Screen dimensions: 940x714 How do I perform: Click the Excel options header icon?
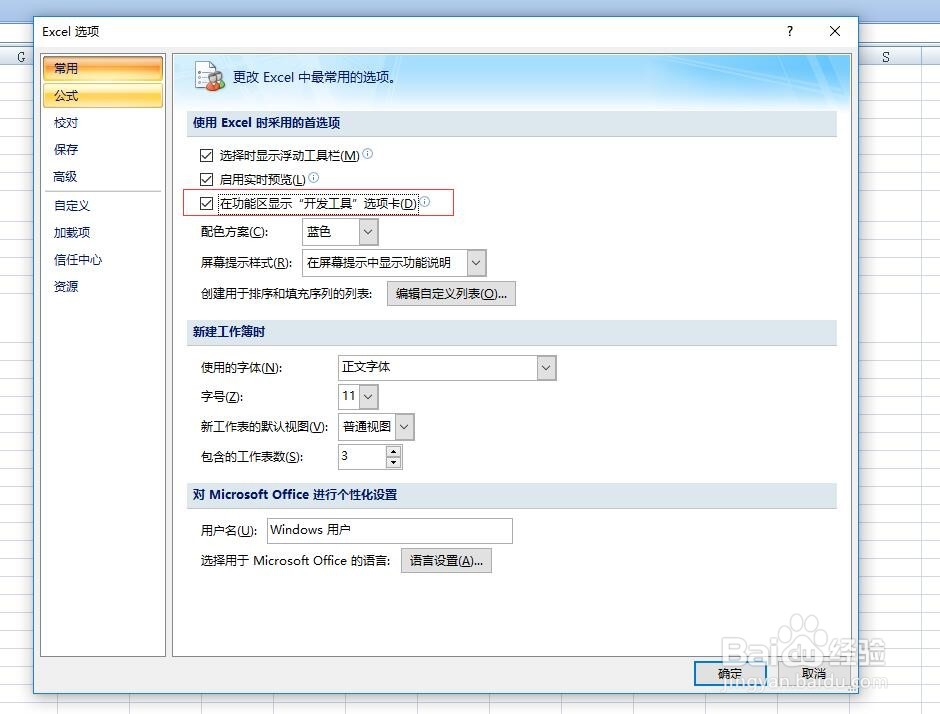point(210,77)
